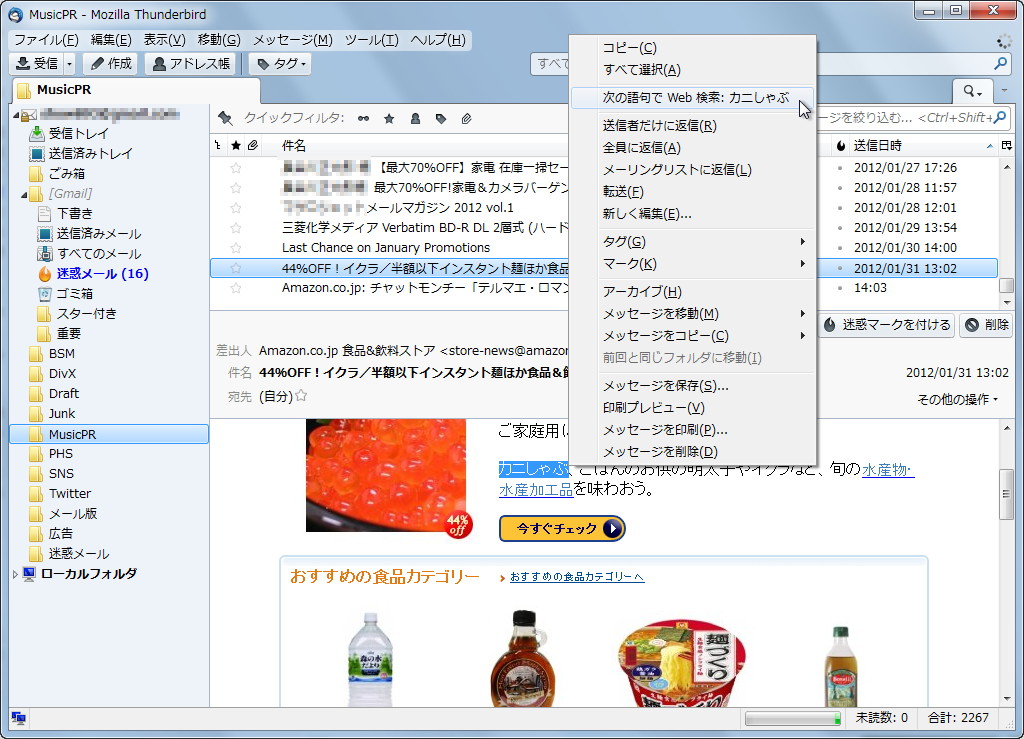Open the おすすめの食品カテゴリーへ link
The height and width of the screenshot is (739, 1024).
577,576
